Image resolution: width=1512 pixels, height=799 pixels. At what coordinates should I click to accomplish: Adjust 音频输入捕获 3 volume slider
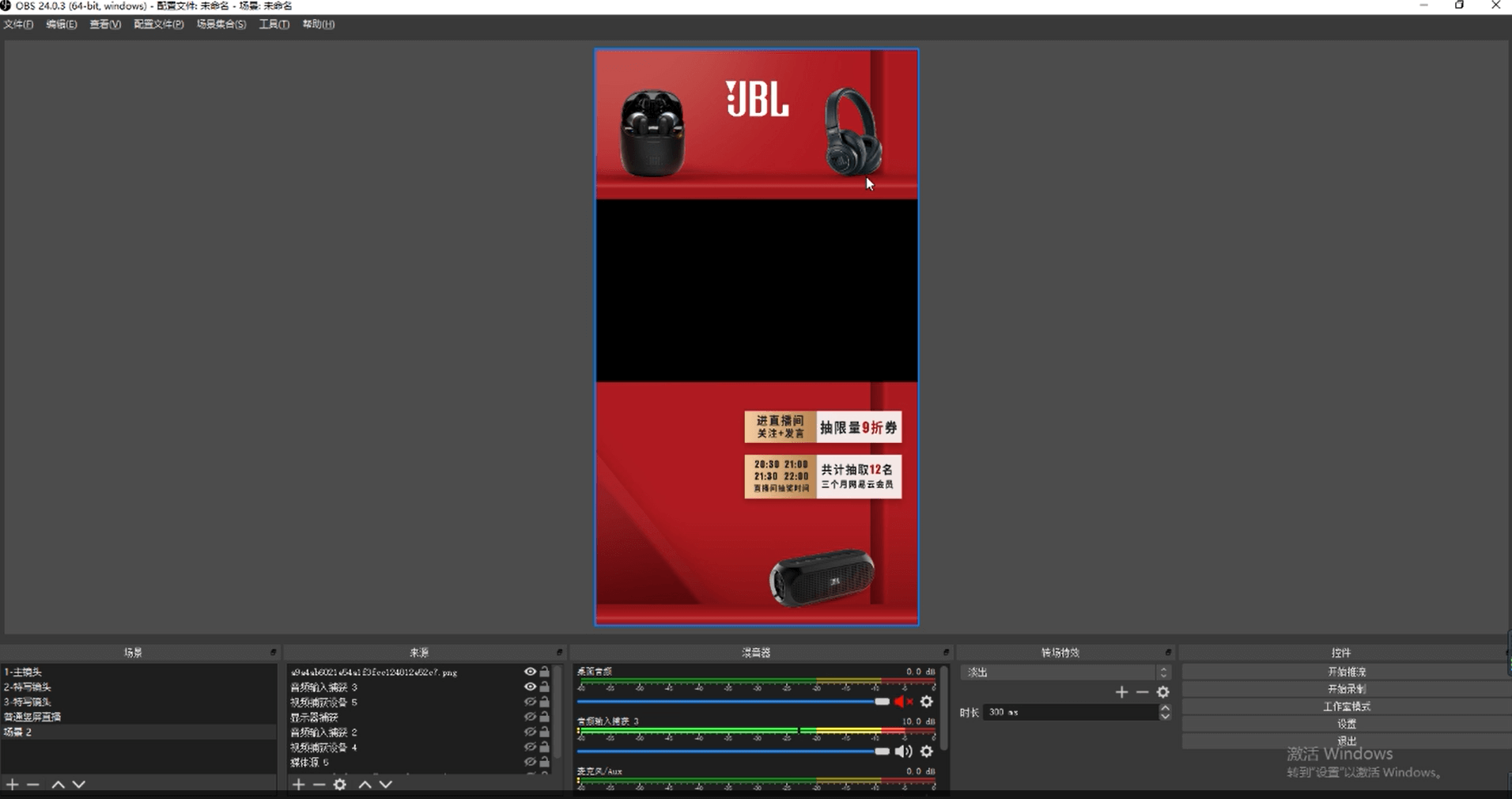click(x=733, y=752)
